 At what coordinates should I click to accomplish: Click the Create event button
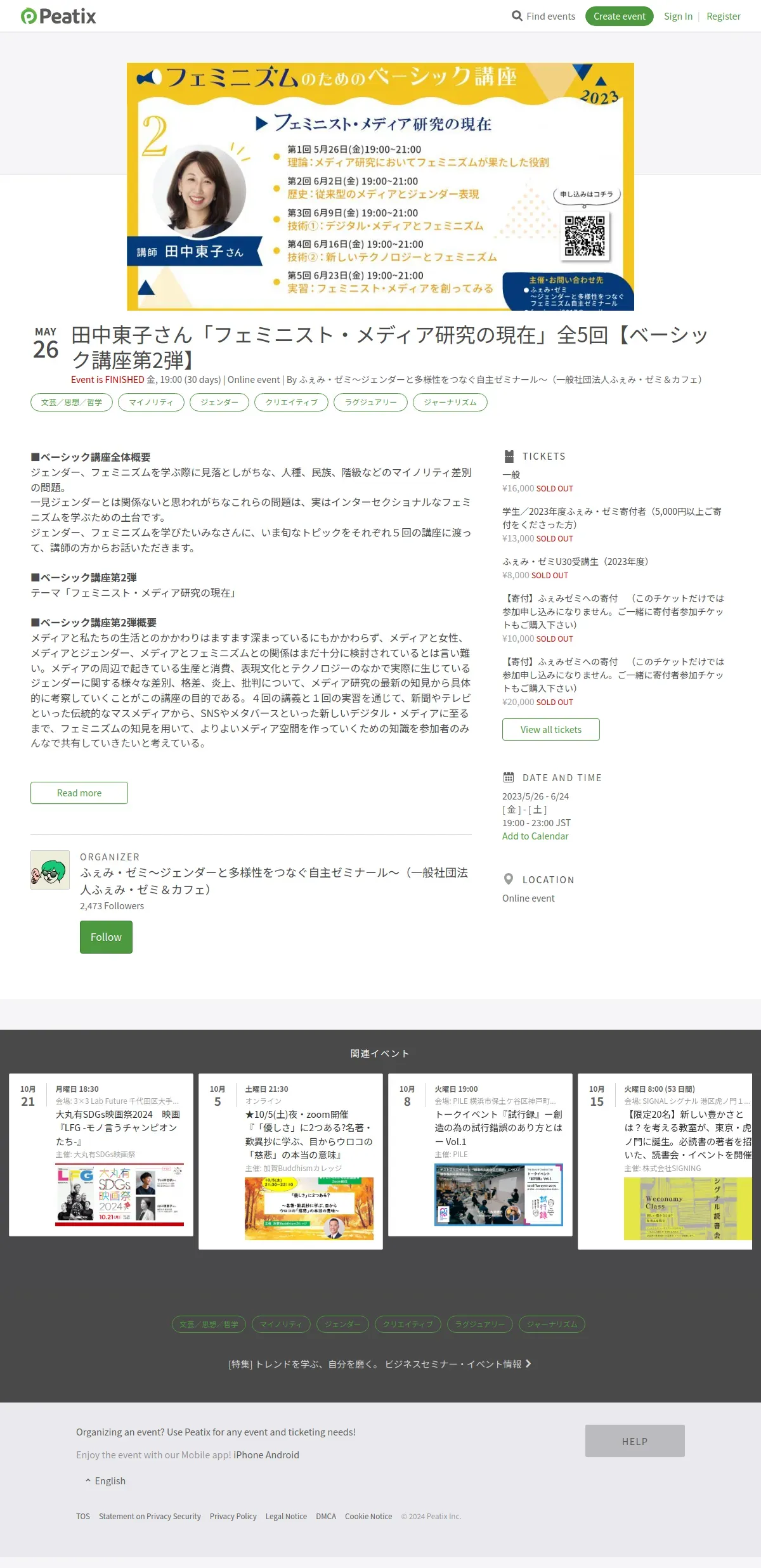pos(620,16)
